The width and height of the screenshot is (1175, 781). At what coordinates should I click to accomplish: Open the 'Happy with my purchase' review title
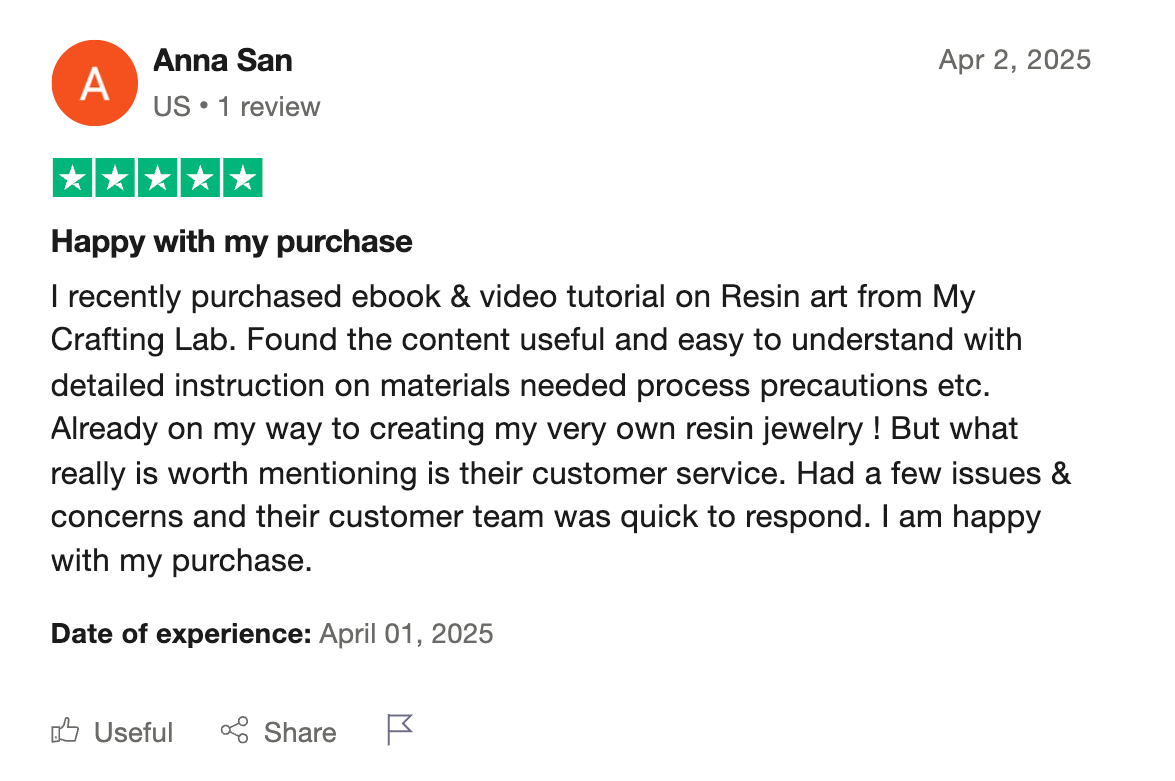click(x=232, y=241)
